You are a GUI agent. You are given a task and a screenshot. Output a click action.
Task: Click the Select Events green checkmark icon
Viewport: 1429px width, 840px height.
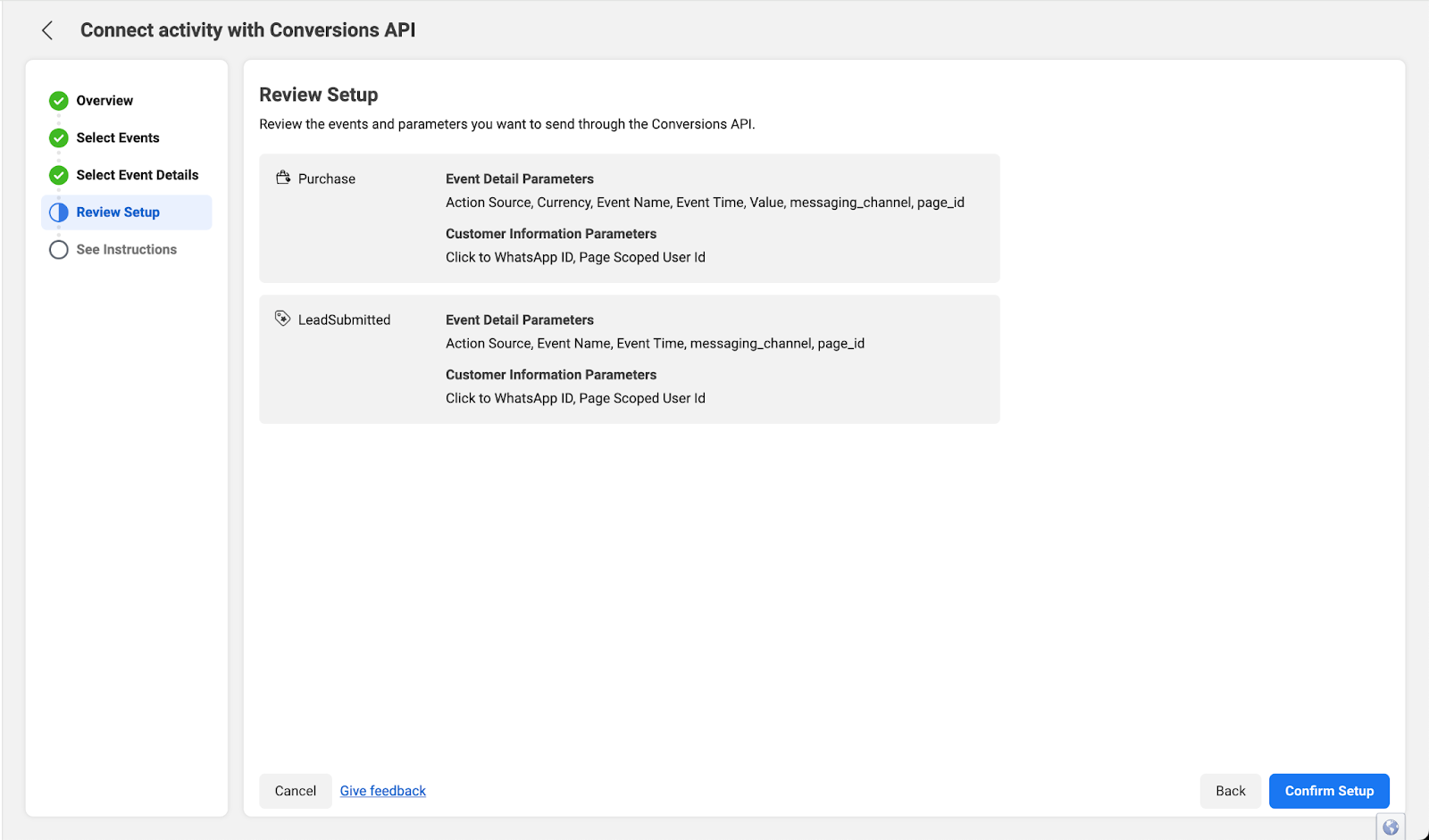59,138
